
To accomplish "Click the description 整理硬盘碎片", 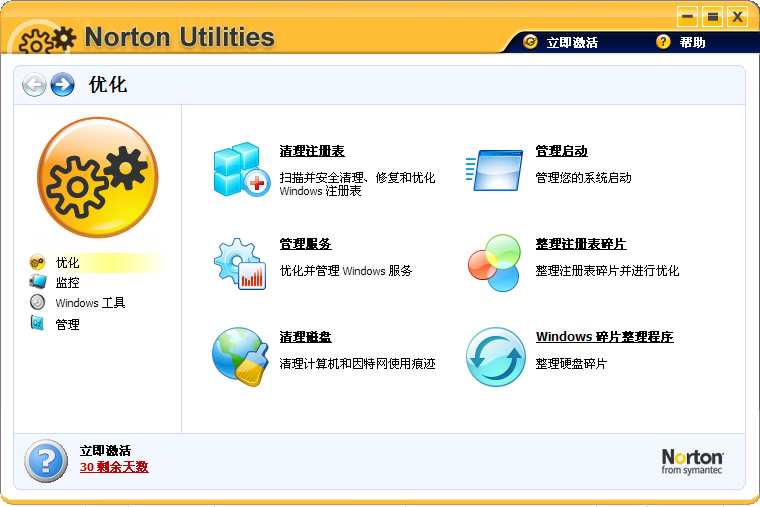I will 571,364.
